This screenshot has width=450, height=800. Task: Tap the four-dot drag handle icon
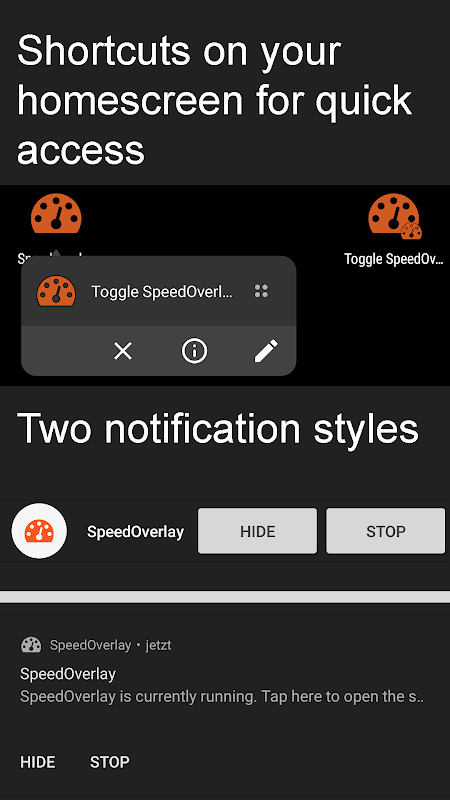261,291
